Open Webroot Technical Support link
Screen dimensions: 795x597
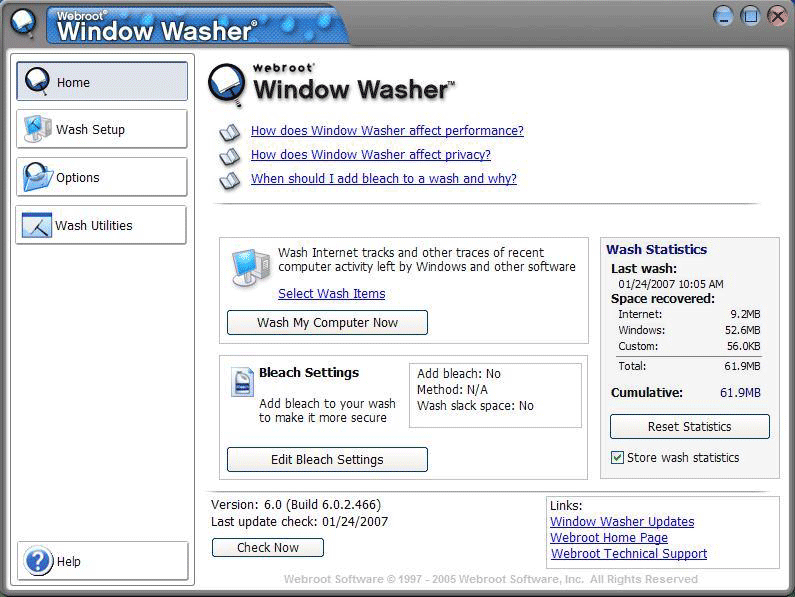click(x=629, y=553)
